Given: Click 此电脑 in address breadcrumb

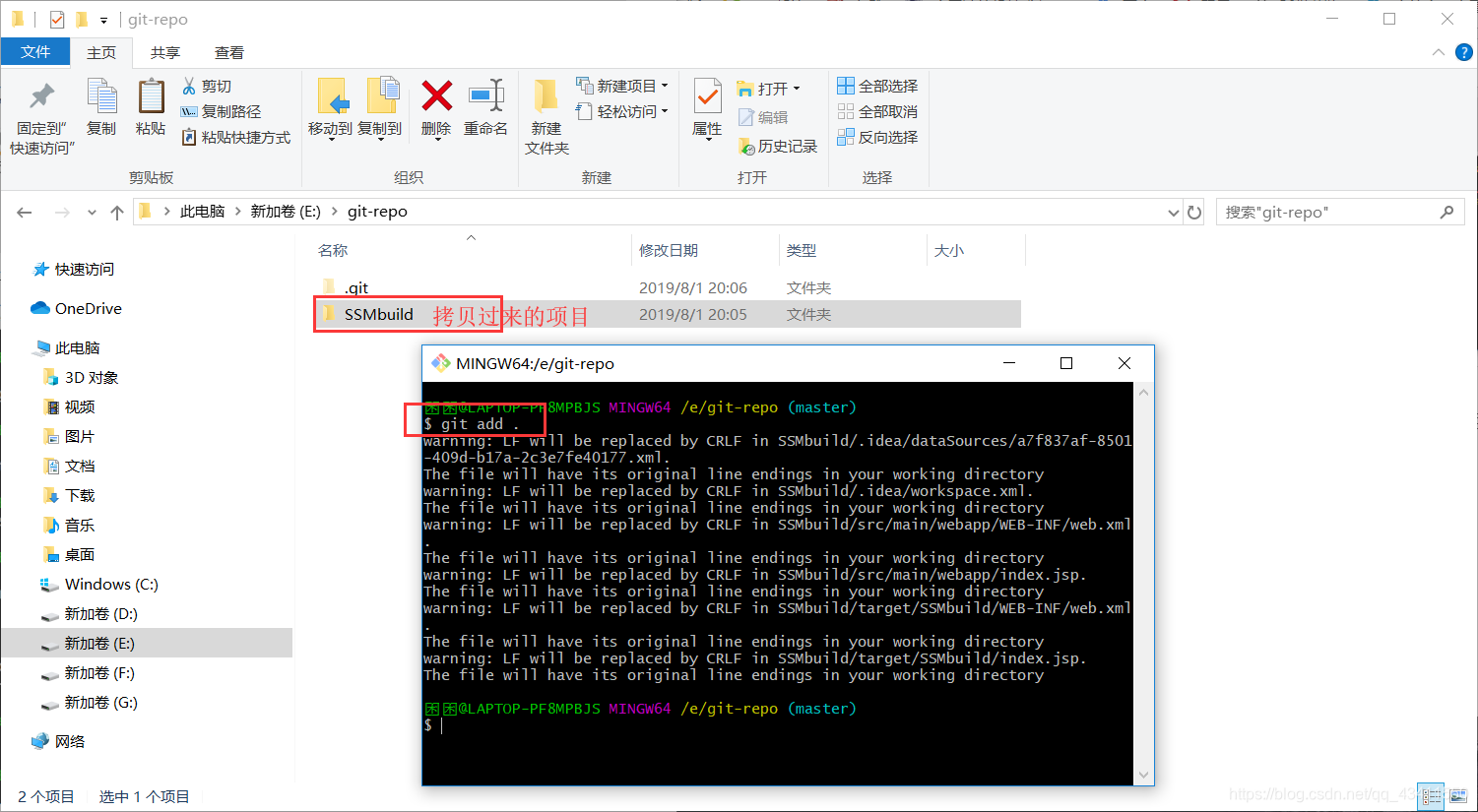Looking at the screenshot, I should [203, 212].
